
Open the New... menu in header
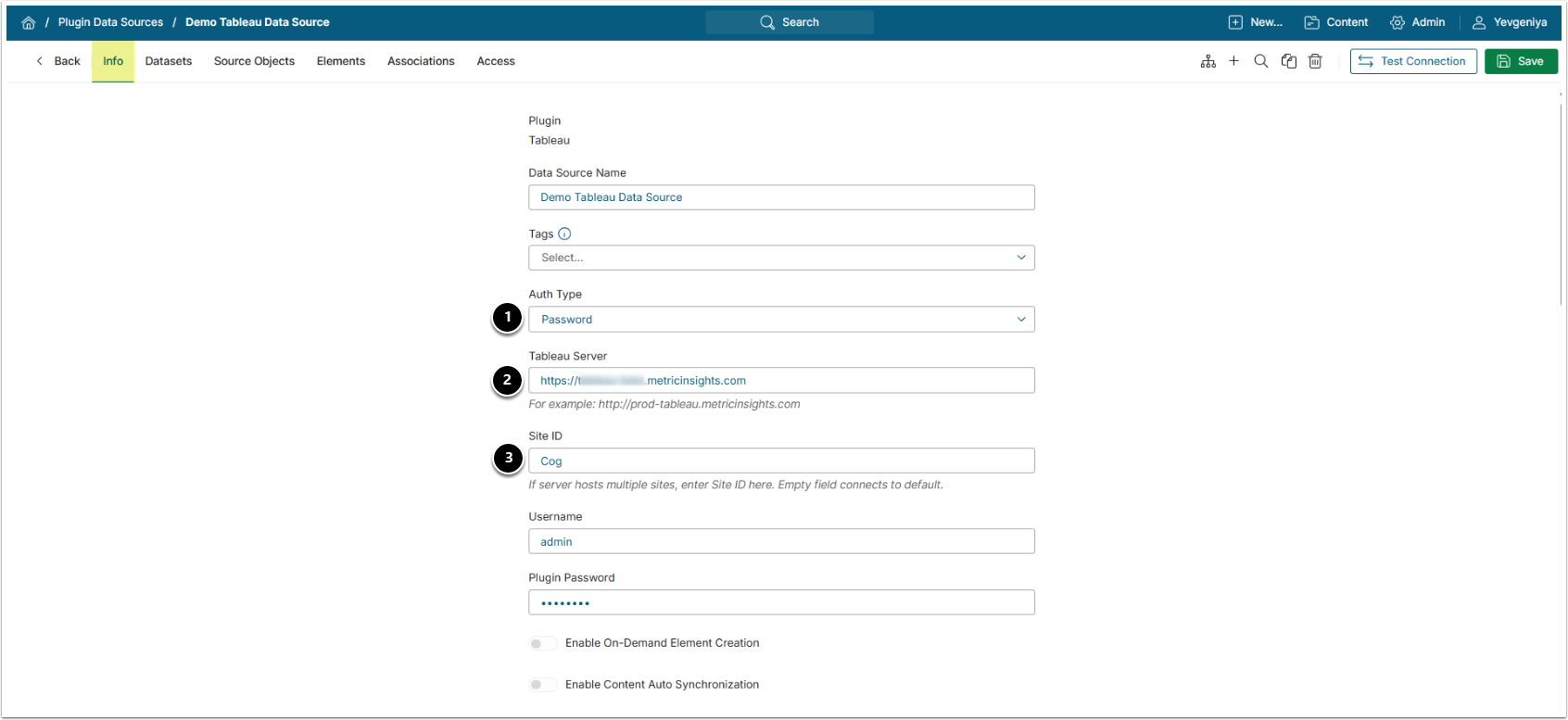[x=1255, y=22]
